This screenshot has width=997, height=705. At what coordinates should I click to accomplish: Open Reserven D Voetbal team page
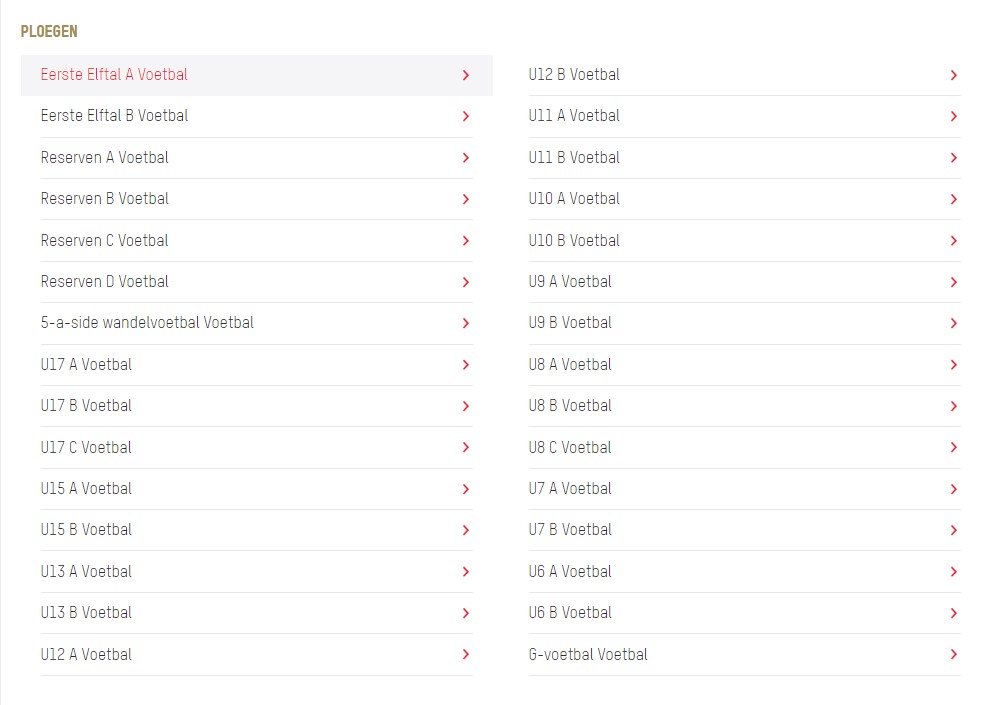(x=256, y=282)
